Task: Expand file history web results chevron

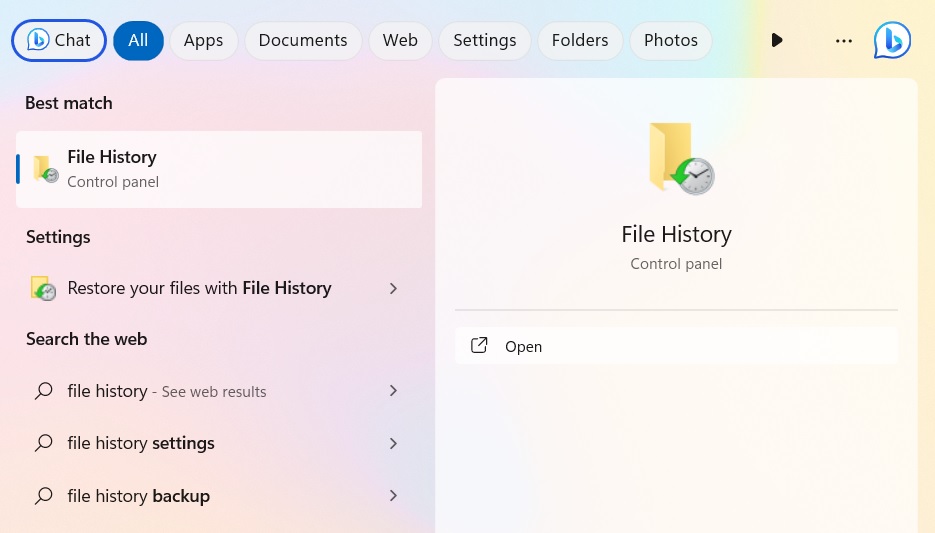Action: [393, 391]
